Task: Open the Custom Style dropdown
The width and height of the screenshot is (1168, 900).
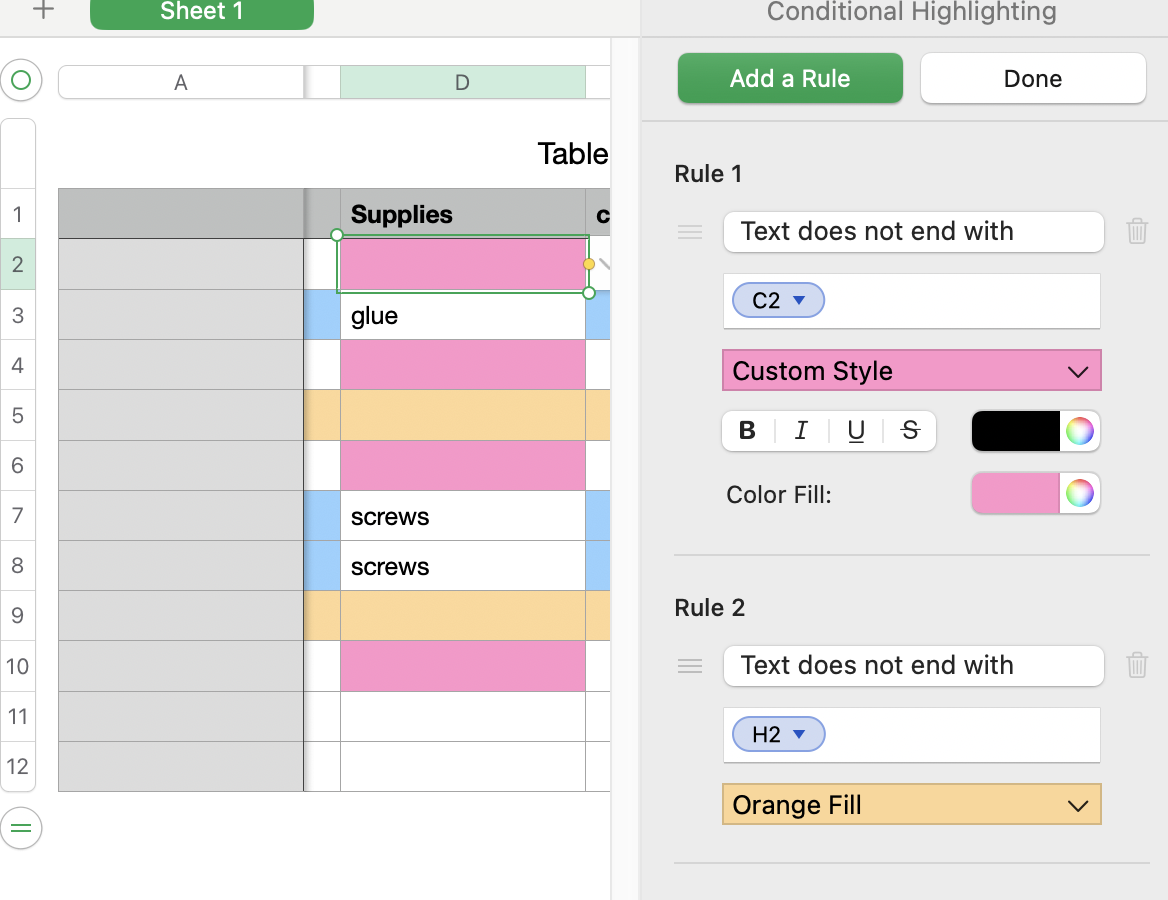Action: pyautogui.click(x=911, y=371)
